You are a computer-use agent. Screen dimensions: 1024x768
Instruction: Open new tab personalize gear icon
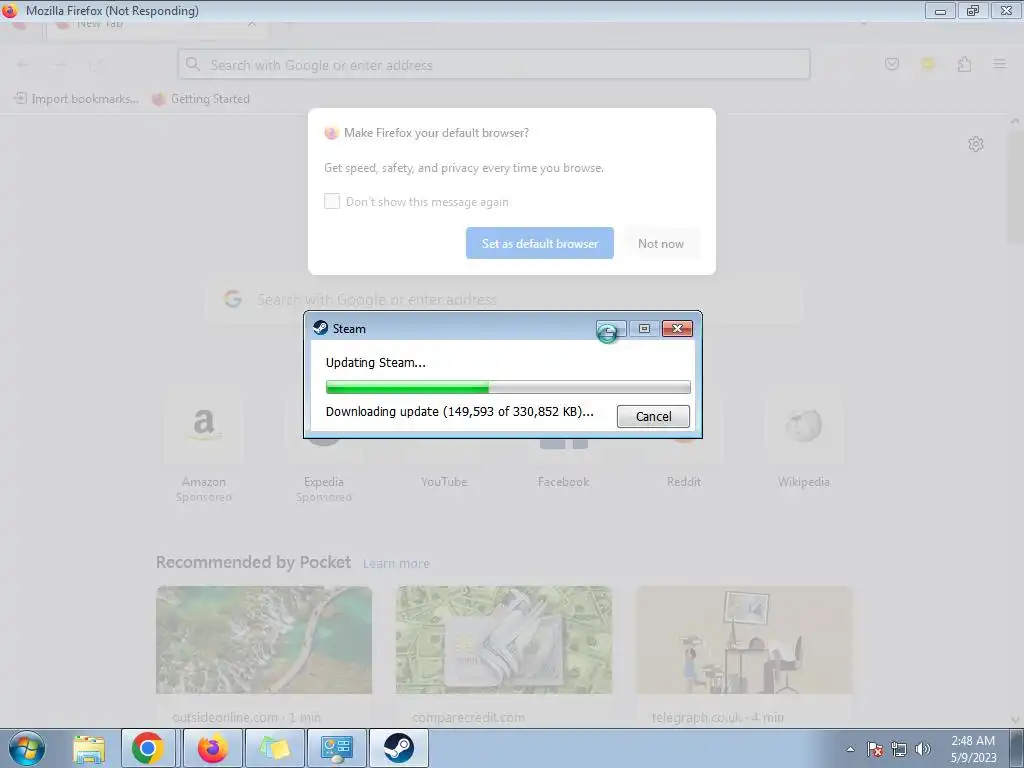pos(976,144)
